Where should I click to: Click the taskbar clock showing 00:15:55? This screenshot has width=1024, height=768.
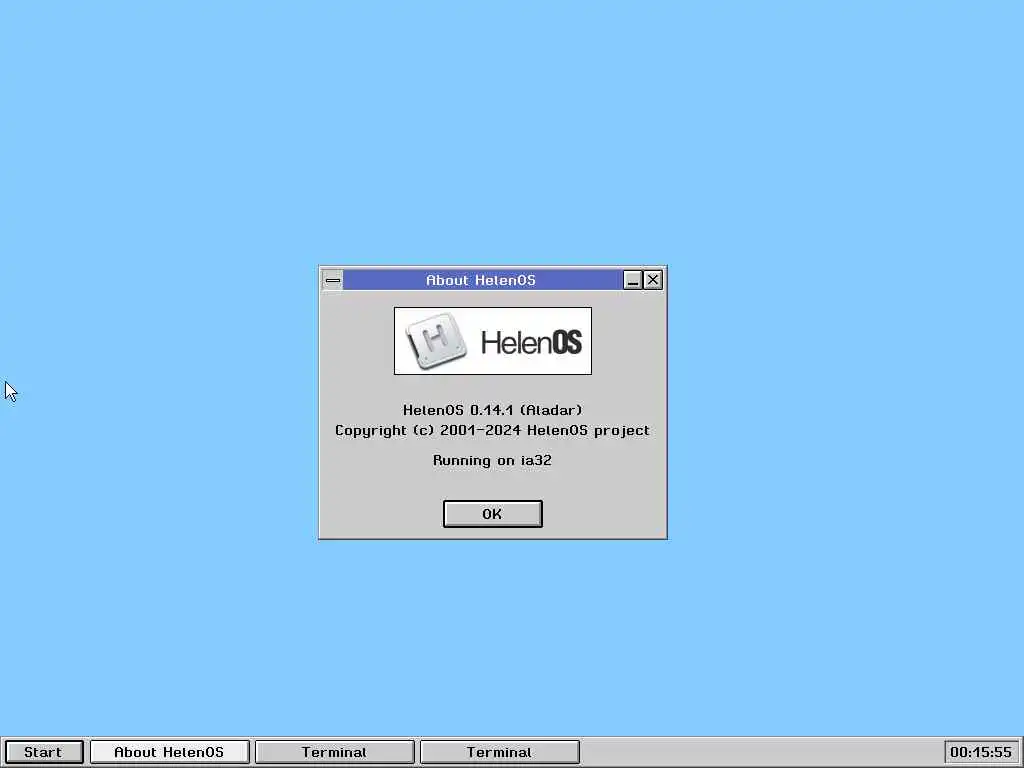980,752
